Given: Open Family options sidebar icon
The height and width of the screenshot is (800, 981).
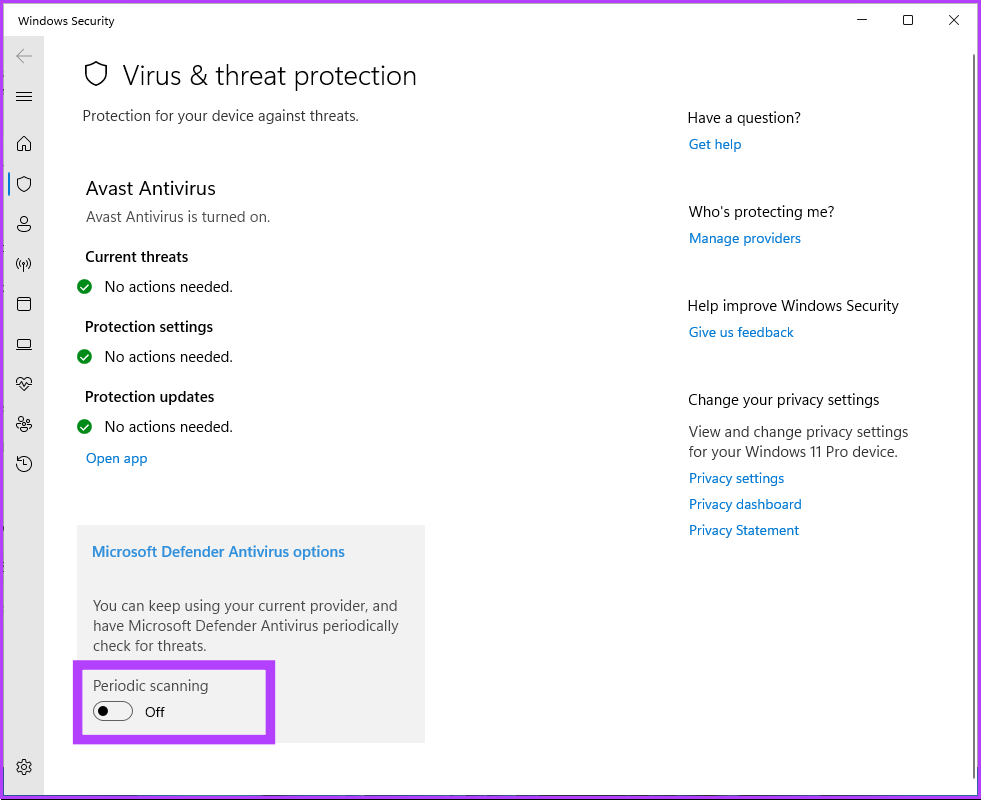Looking at the screenshot, I should click(24, 424).
